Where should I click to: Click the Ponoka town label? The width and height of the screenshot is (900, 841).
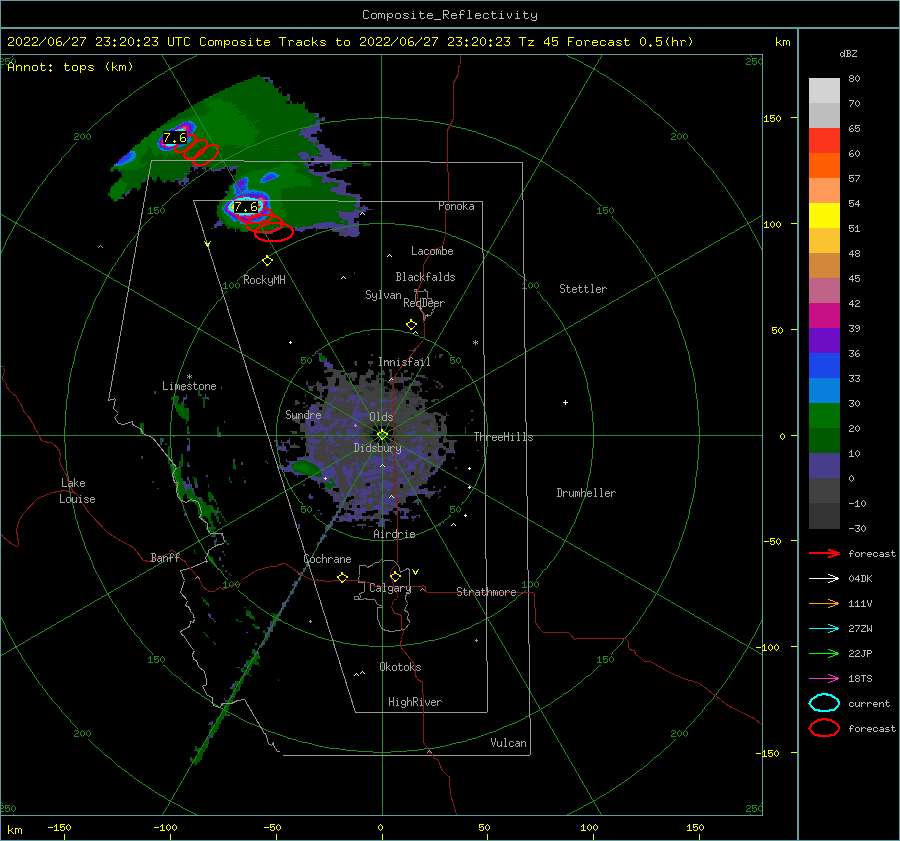[x=456, y=206]
